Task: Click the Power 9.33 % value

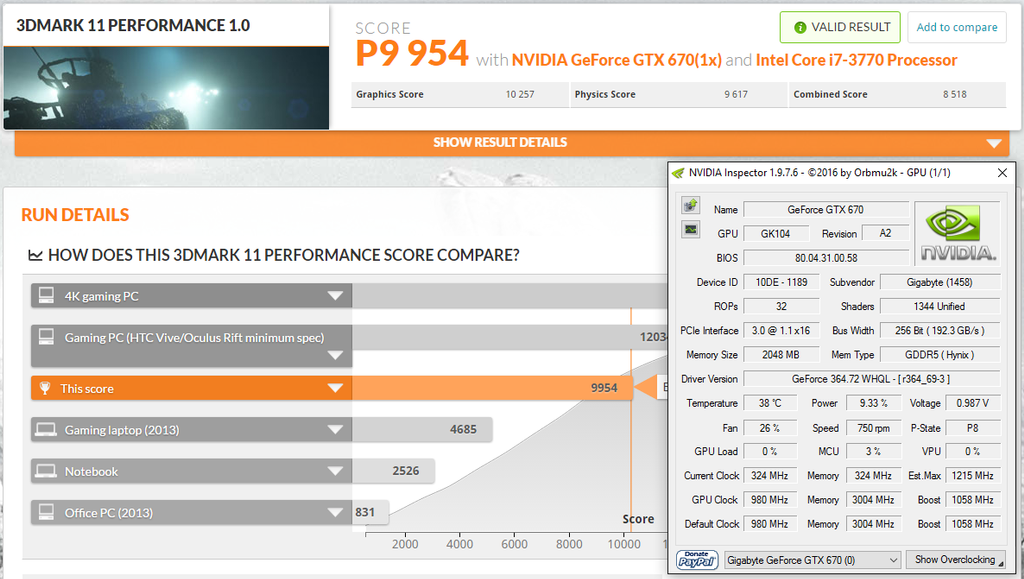Action: (x=873, y=403)
